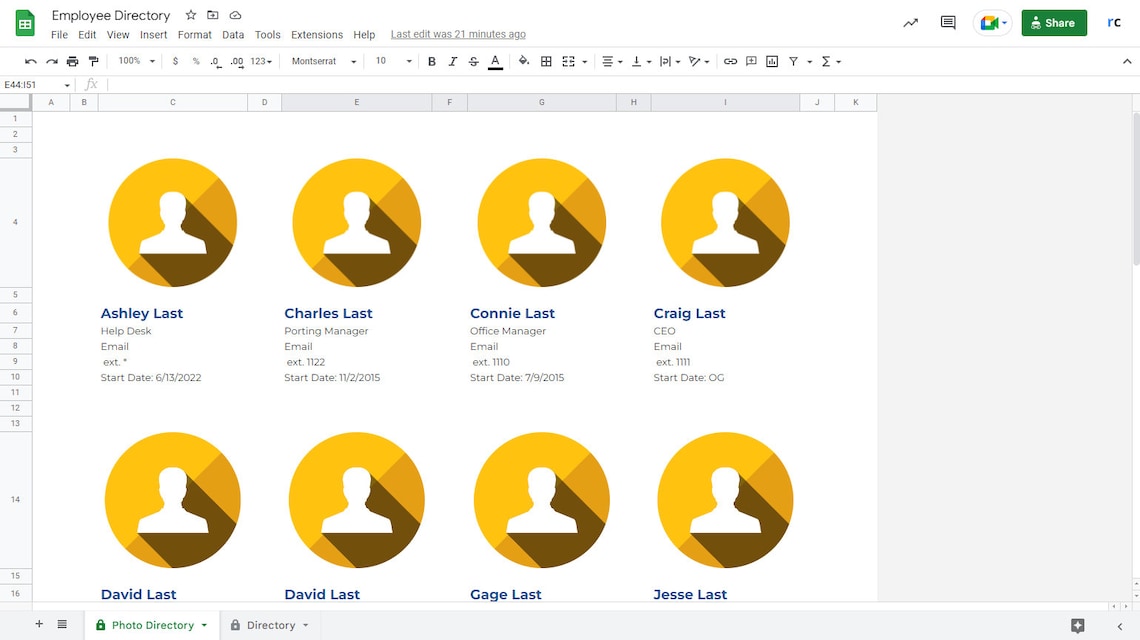Click the 'Ashley Last' name
1140x640 pixels.
tap(142, 313)
